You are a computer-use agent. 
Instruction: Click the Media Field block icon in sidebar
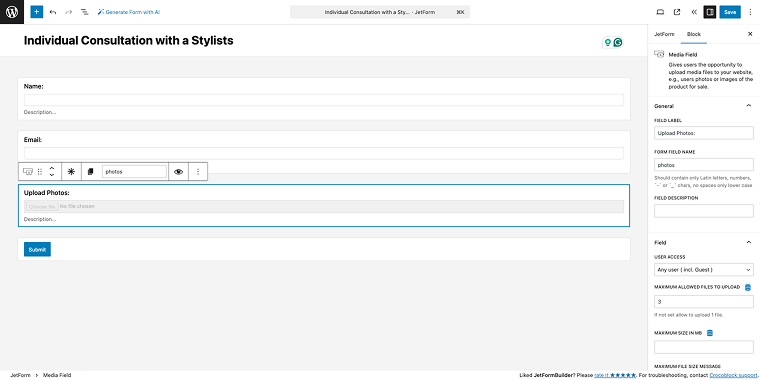[659, 55]
